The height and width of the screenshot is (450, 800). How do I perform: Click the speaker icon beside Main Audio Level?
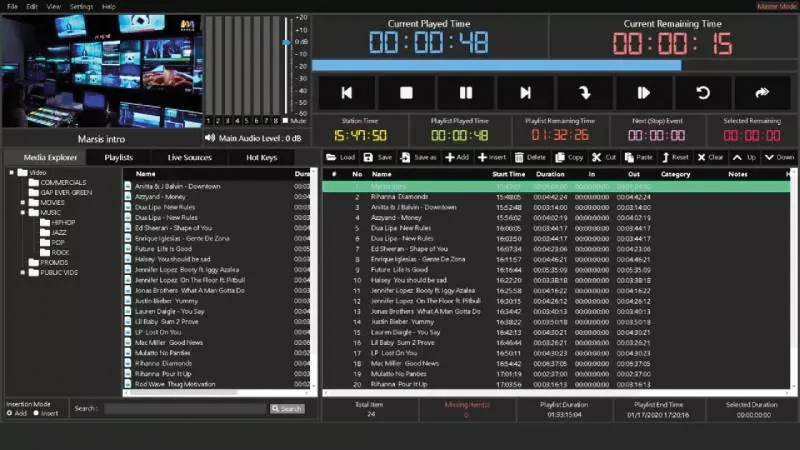coord(210,138)
